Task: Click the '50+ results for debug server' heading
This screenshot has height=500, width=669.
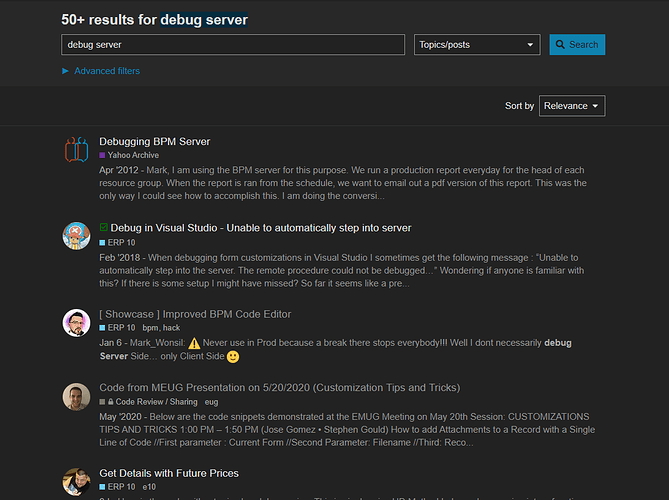Action: (x=154, y=20)
